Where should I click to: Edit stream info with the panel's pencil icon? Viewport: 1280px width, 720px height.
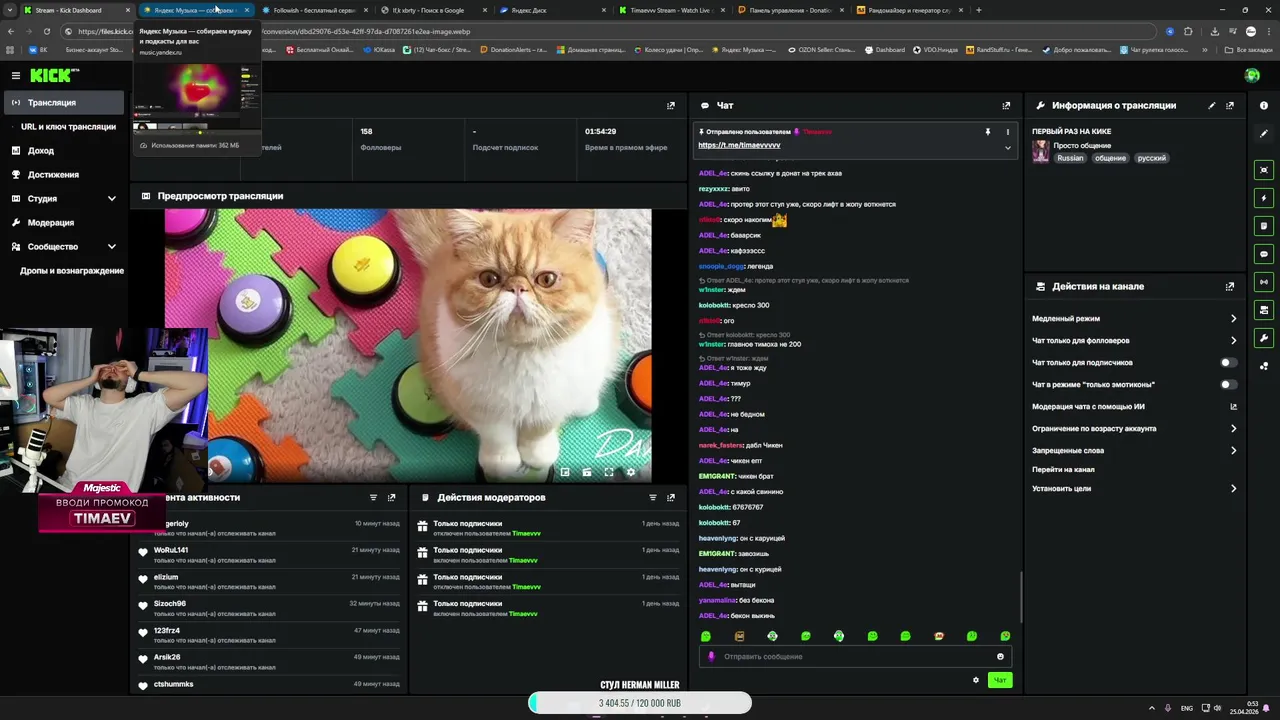(1212, 105)
